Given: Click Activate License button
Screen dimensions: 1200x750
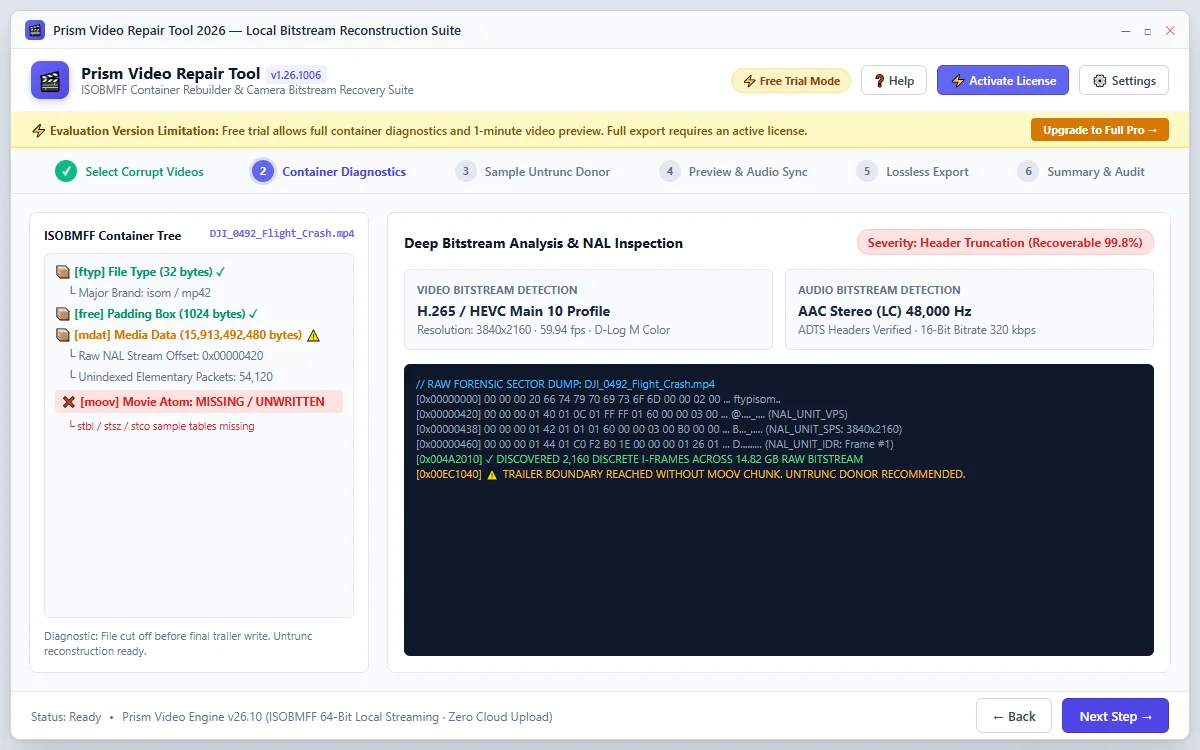Looking at the screenshot, I should point(1003,81).
